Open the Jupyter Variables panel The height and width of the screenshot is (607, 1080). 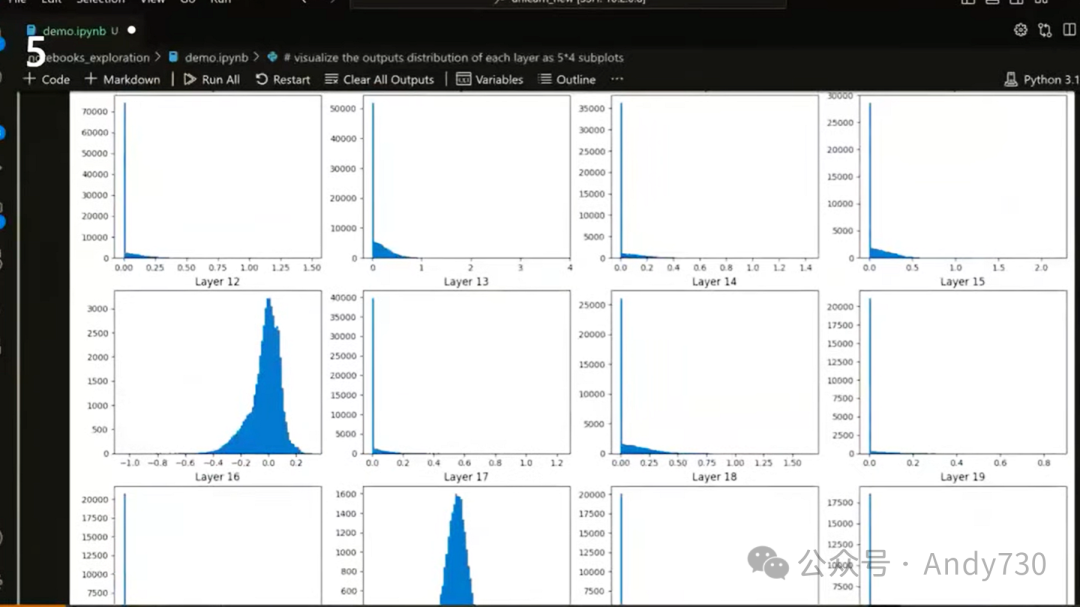click(490, 79)
